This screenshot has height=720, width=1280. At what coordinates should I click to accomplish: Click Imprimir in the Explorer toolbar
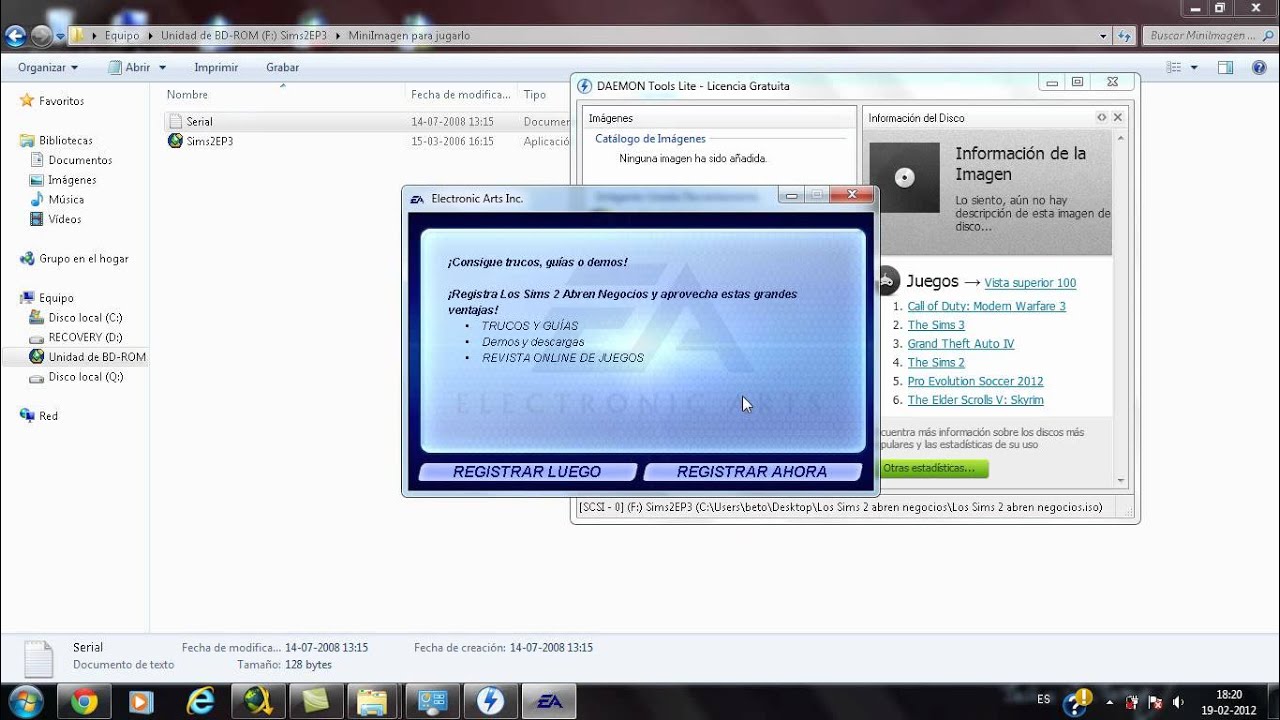coord(216,67)
